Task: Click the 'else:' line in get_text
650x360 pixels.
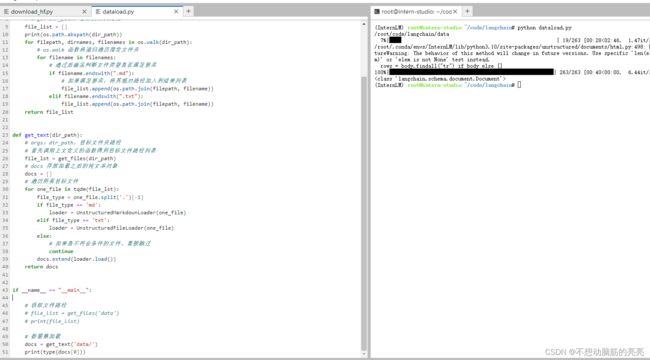Action: pos(44,236)
